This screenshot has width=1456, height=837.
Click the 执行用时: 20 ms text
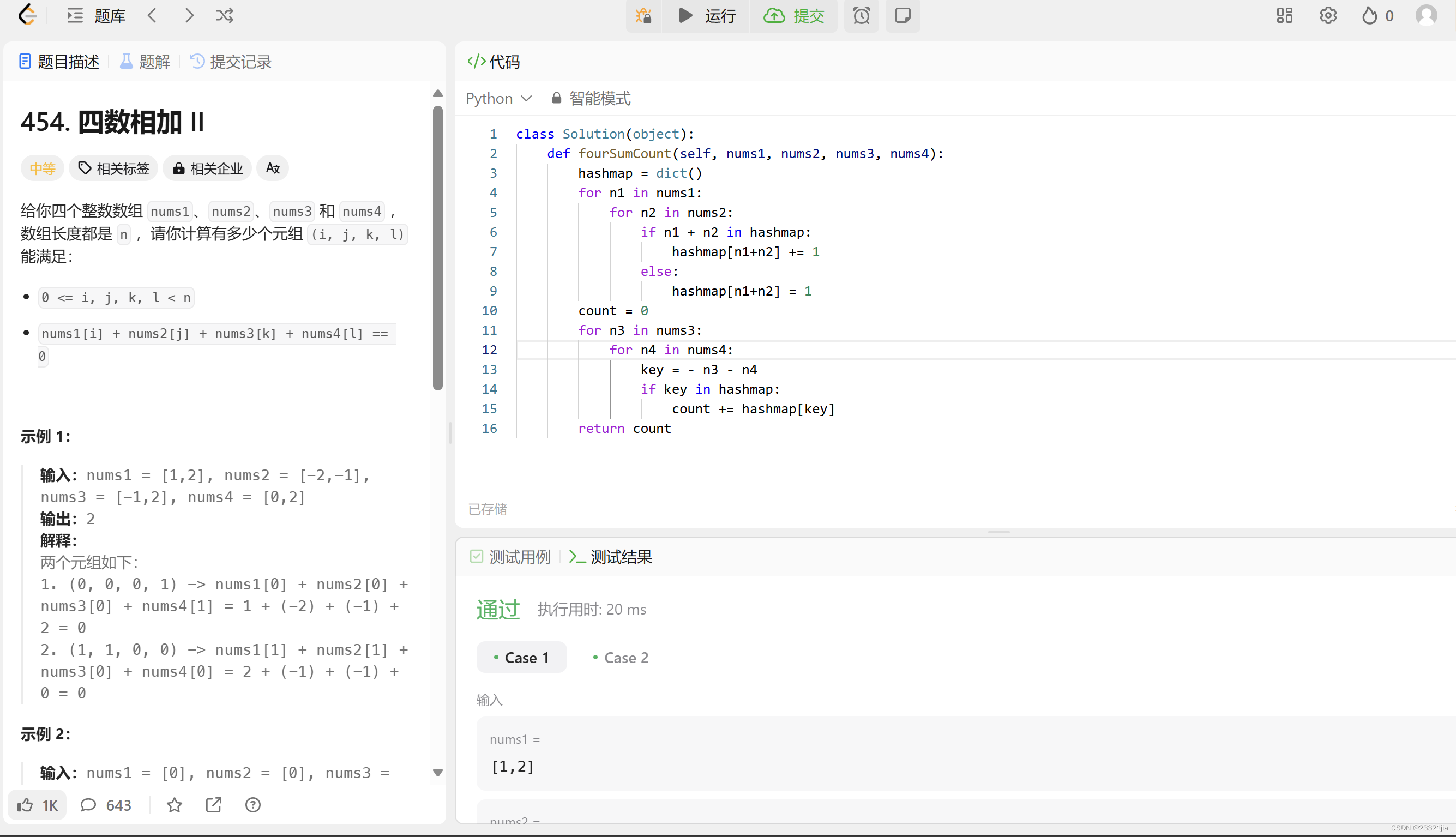(592, 610)
